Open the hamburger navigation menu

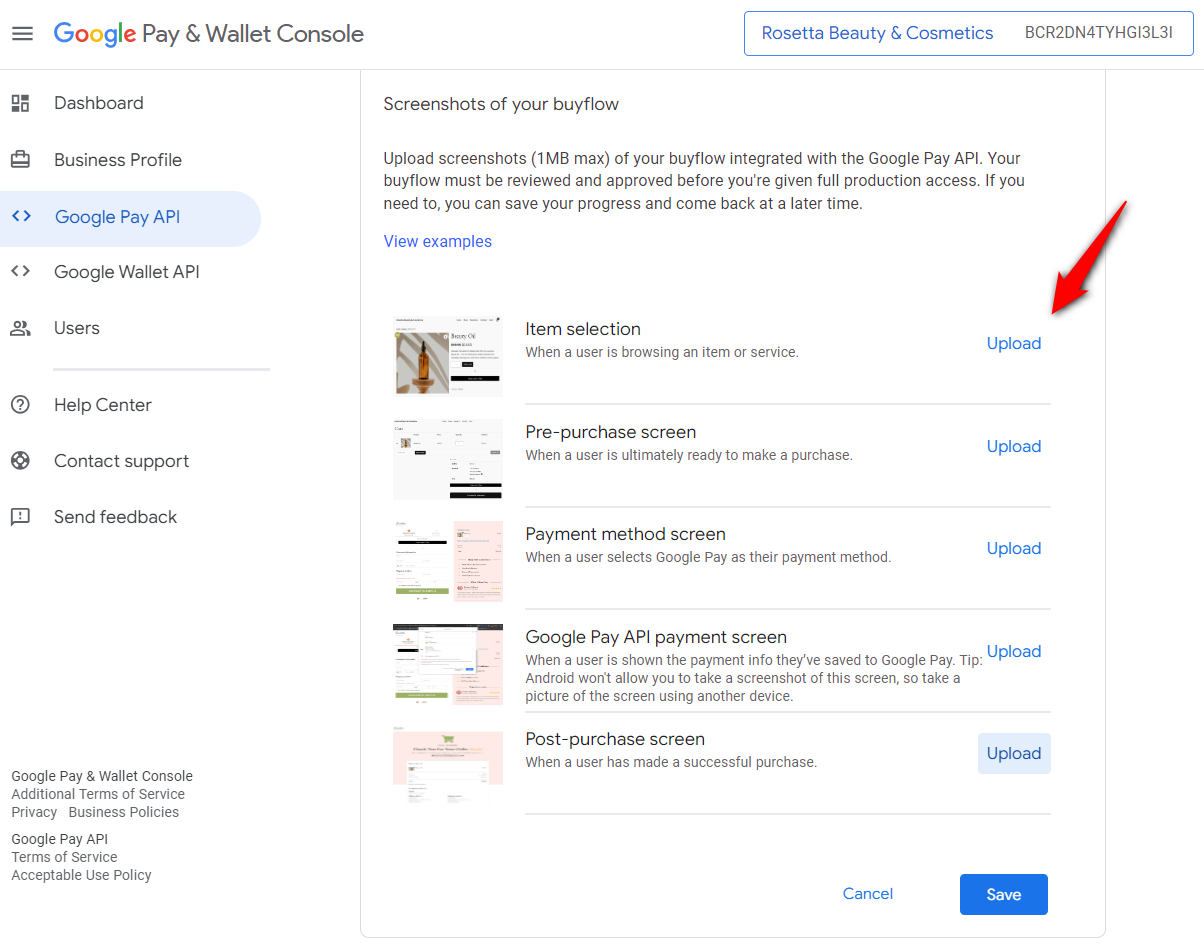pyautogui.click(x=22, y=33)
